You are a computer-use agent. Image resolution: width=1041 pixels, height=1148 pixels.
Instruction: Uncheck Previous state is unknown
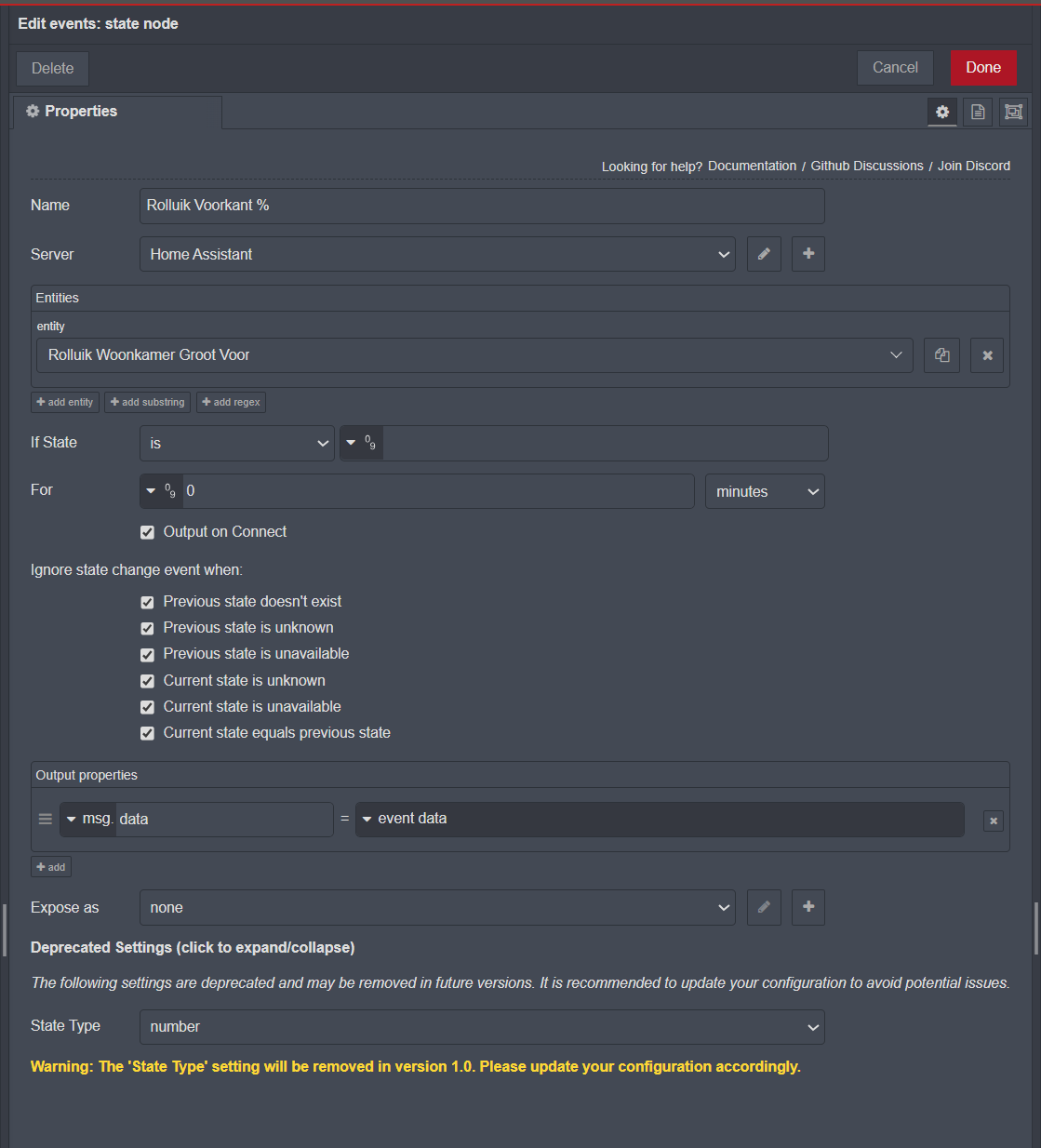147,628
